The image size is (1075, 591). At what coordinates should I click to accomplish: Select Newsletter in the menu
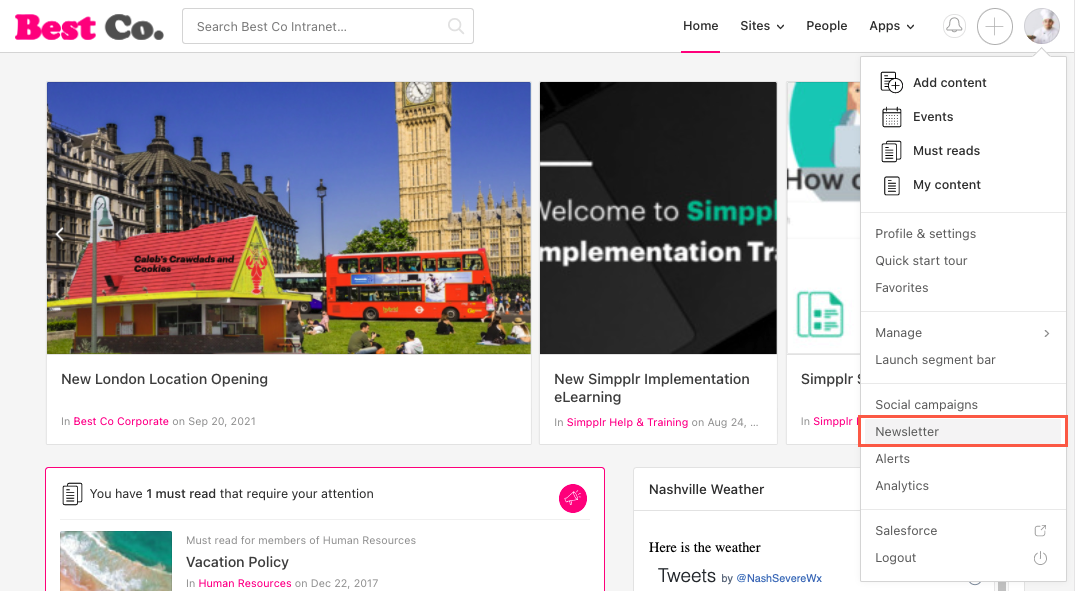click(963, 431)
